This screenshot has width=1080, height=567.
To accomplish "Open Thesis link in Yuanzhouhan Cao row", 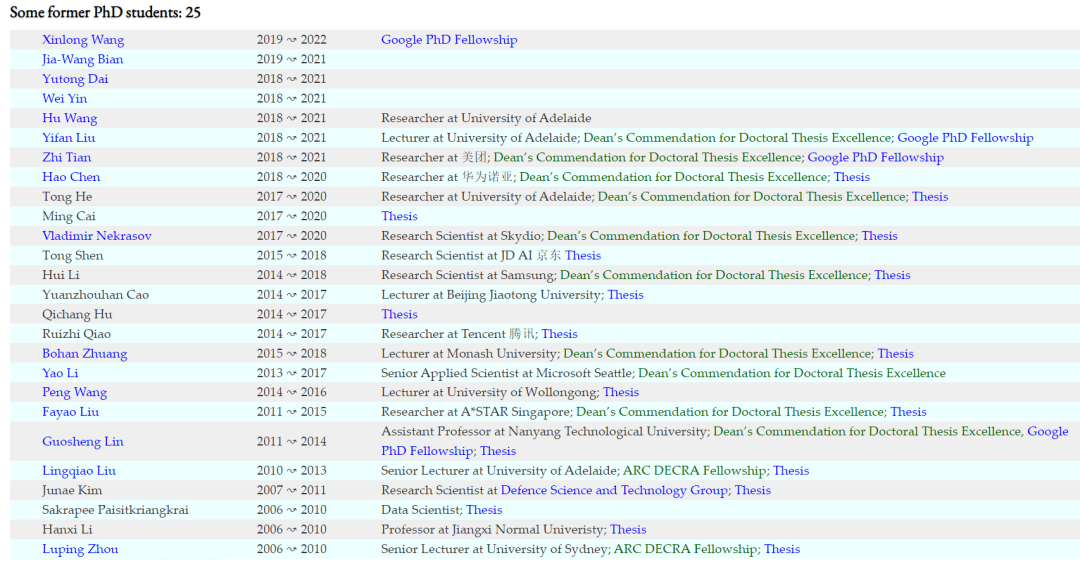I will [x=625, y=295].
